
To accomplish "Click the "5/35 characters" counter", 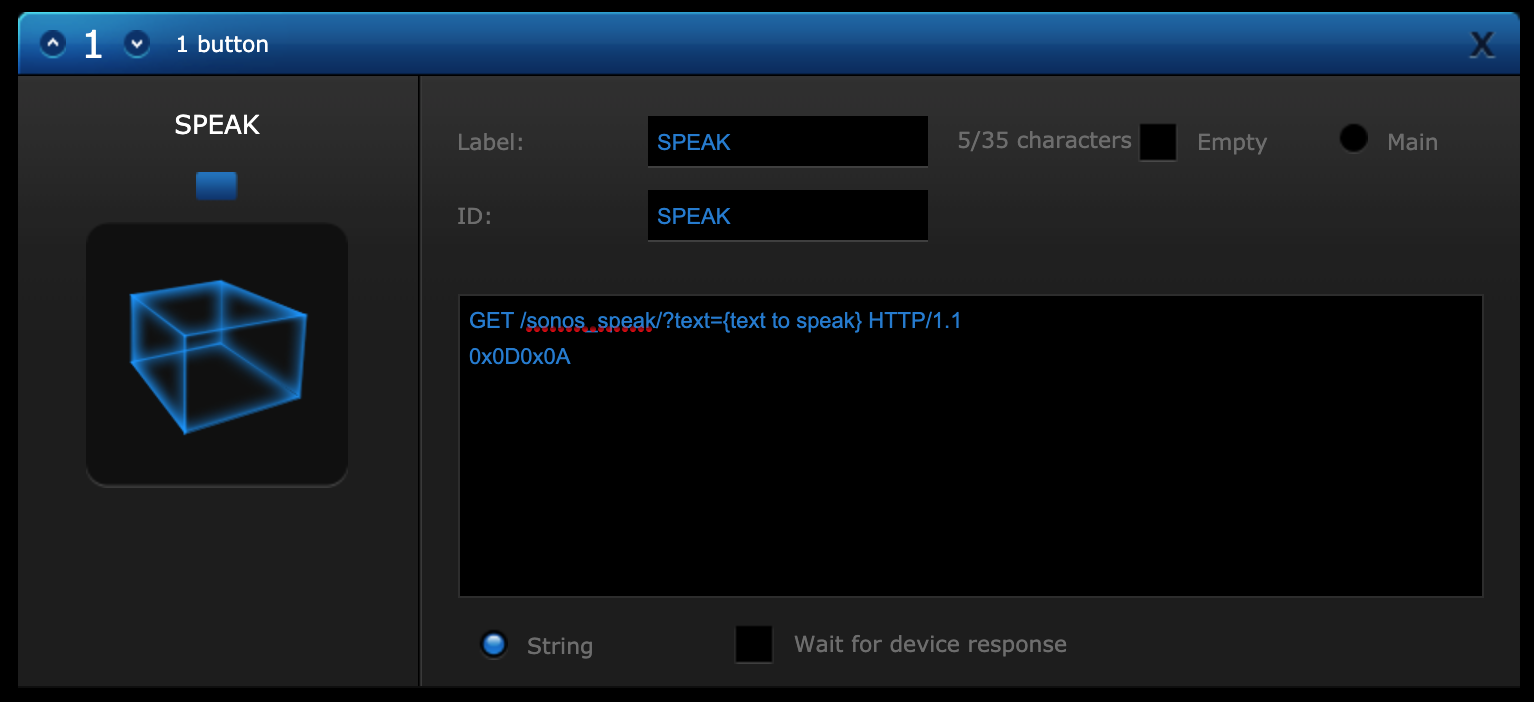I will pos(1044,141).
